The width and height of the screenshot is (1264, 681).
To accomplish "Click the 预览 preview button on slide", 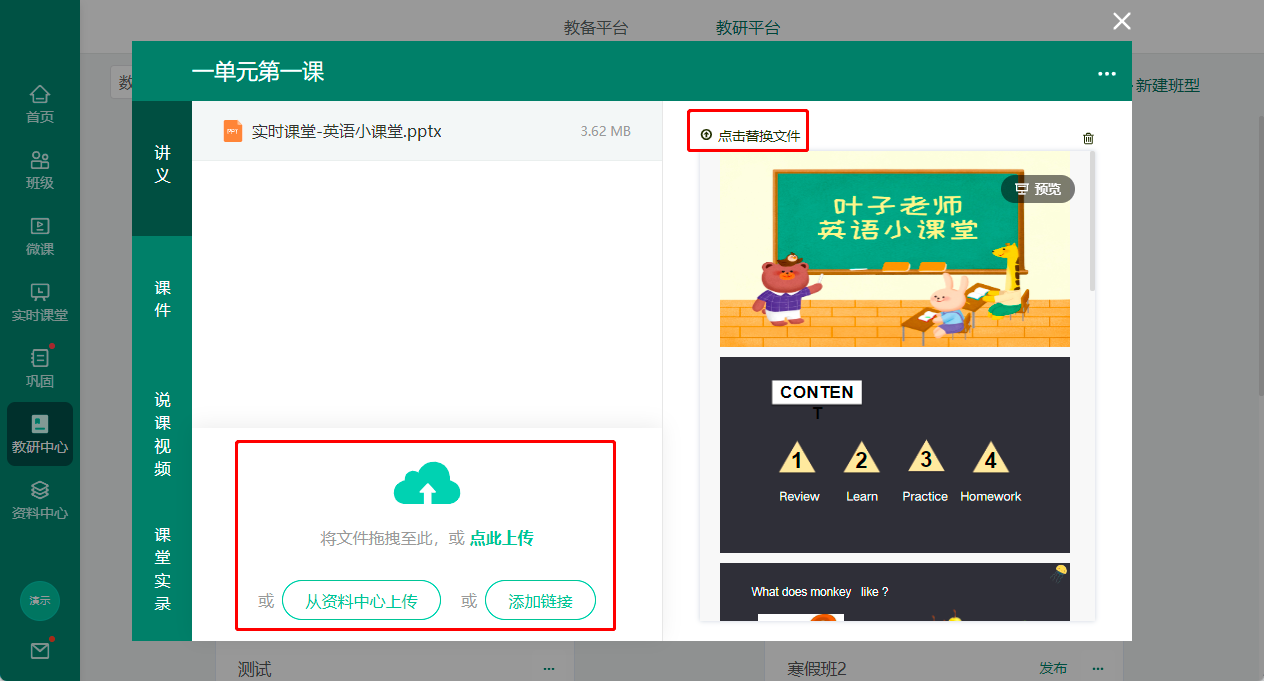I will click(x=1038, y=189).
